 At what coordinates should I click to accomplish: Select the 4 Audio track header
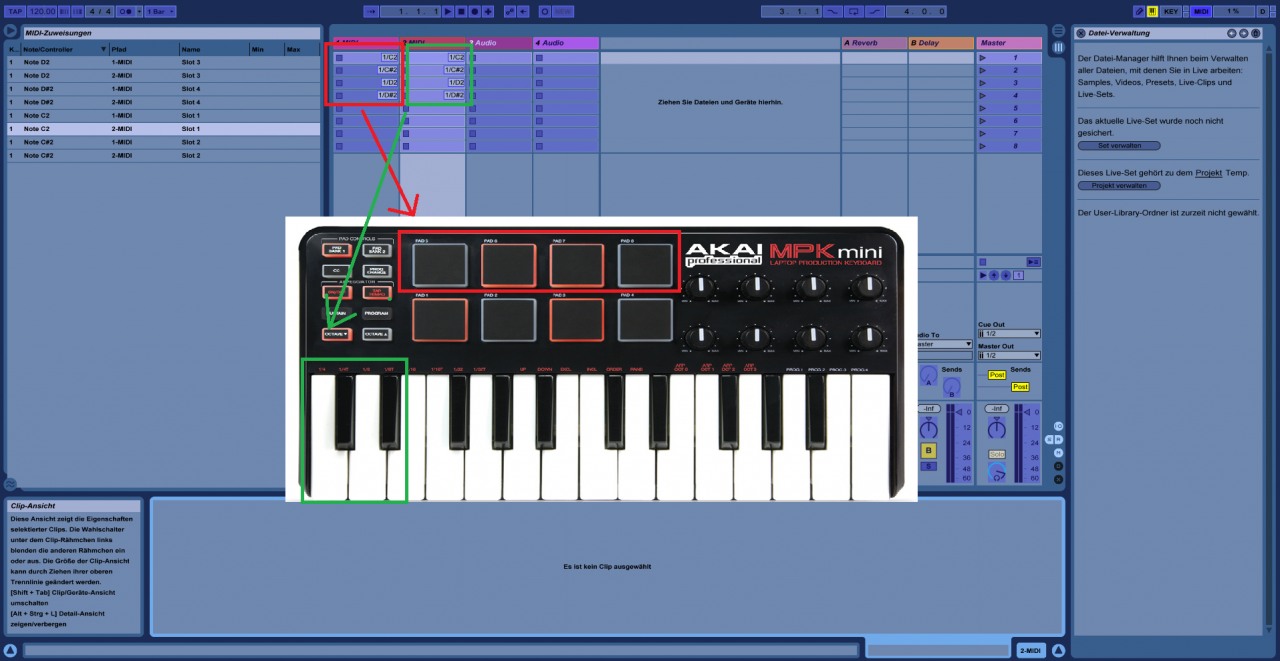point(566,43)
